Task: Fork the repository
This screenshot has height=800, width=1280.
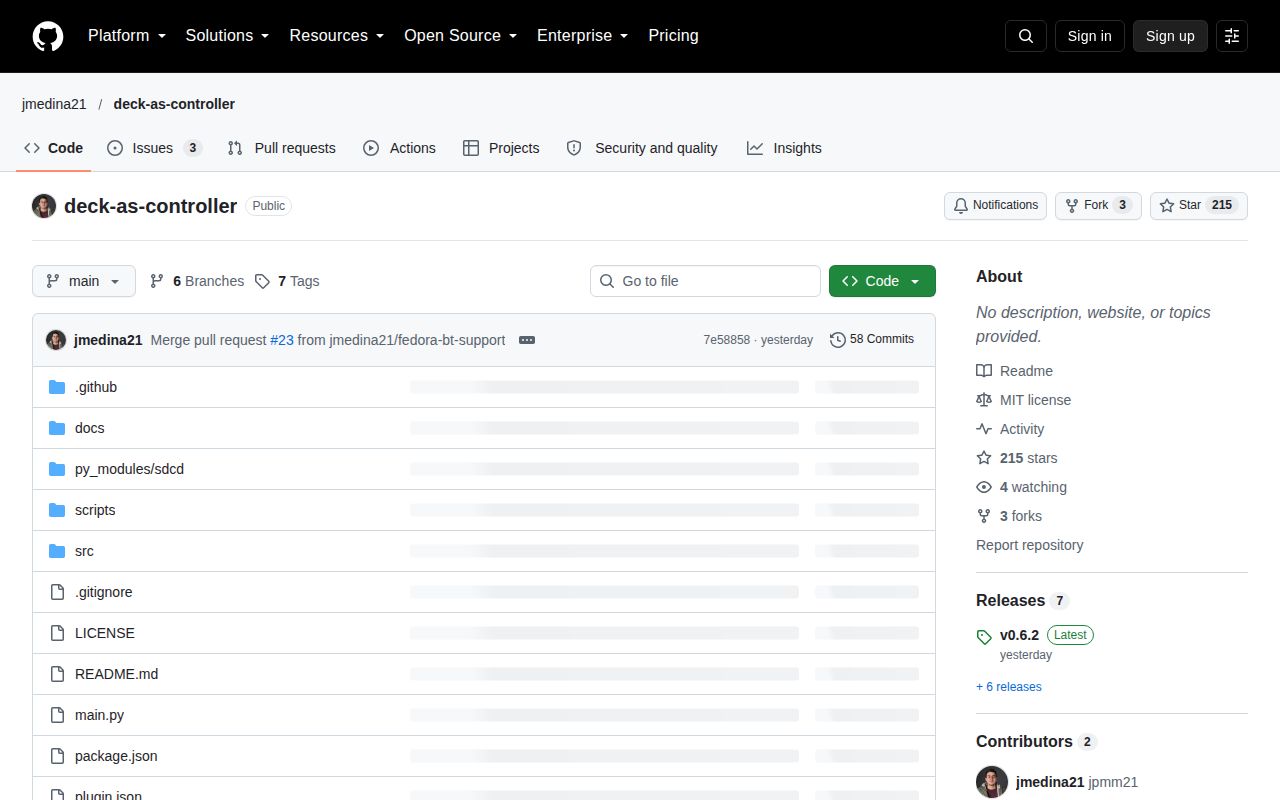Action: click(x=1098, y=206)
